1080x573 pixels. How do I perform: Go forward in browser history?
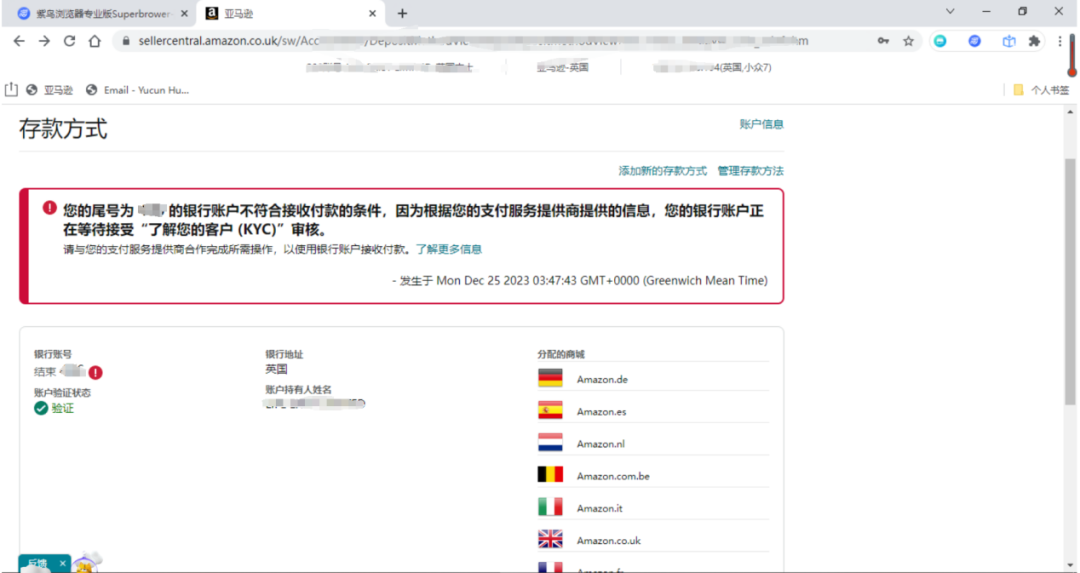pyautogui.click(x=44, y=41)
